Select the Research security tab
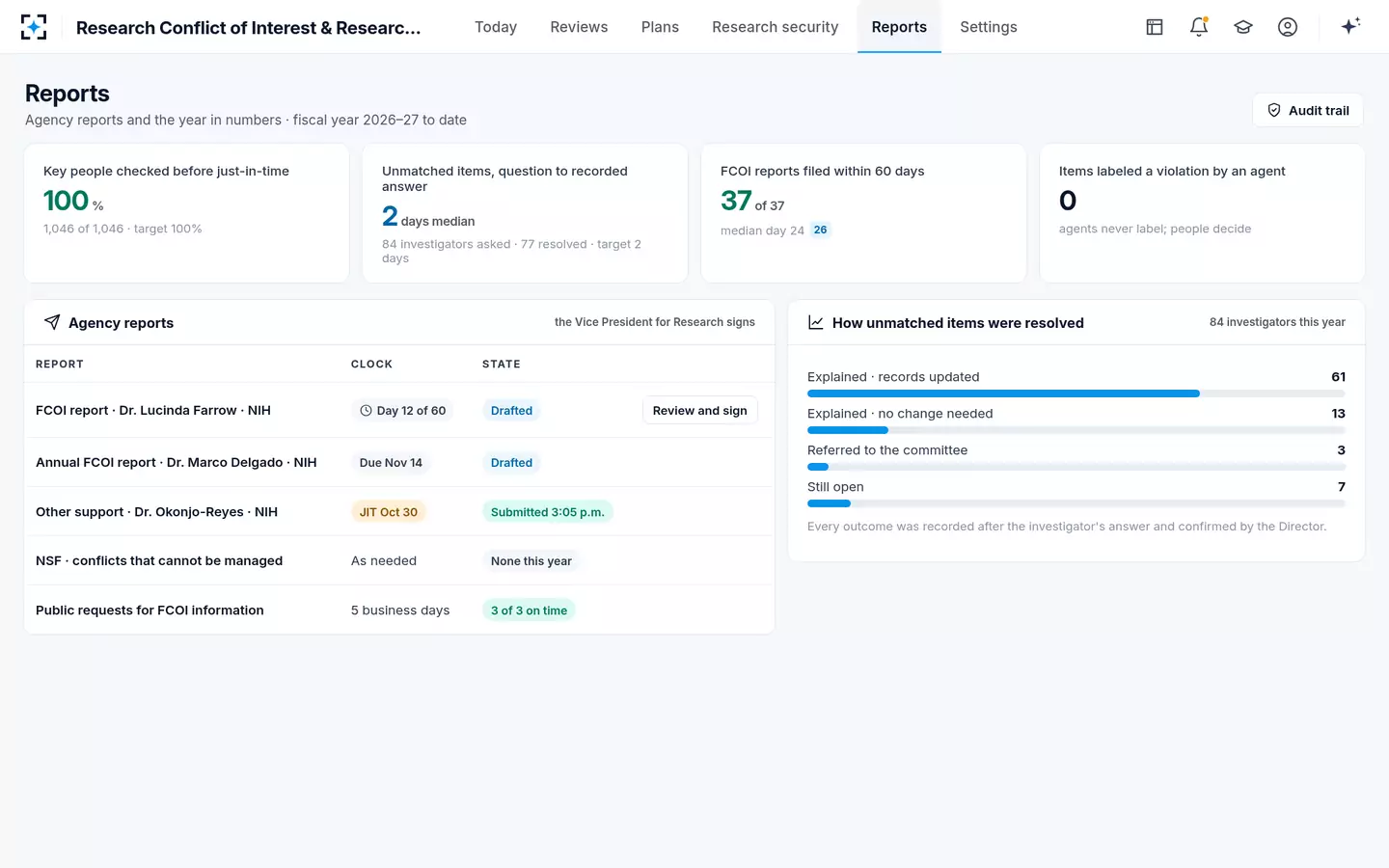 click(776, 27)
